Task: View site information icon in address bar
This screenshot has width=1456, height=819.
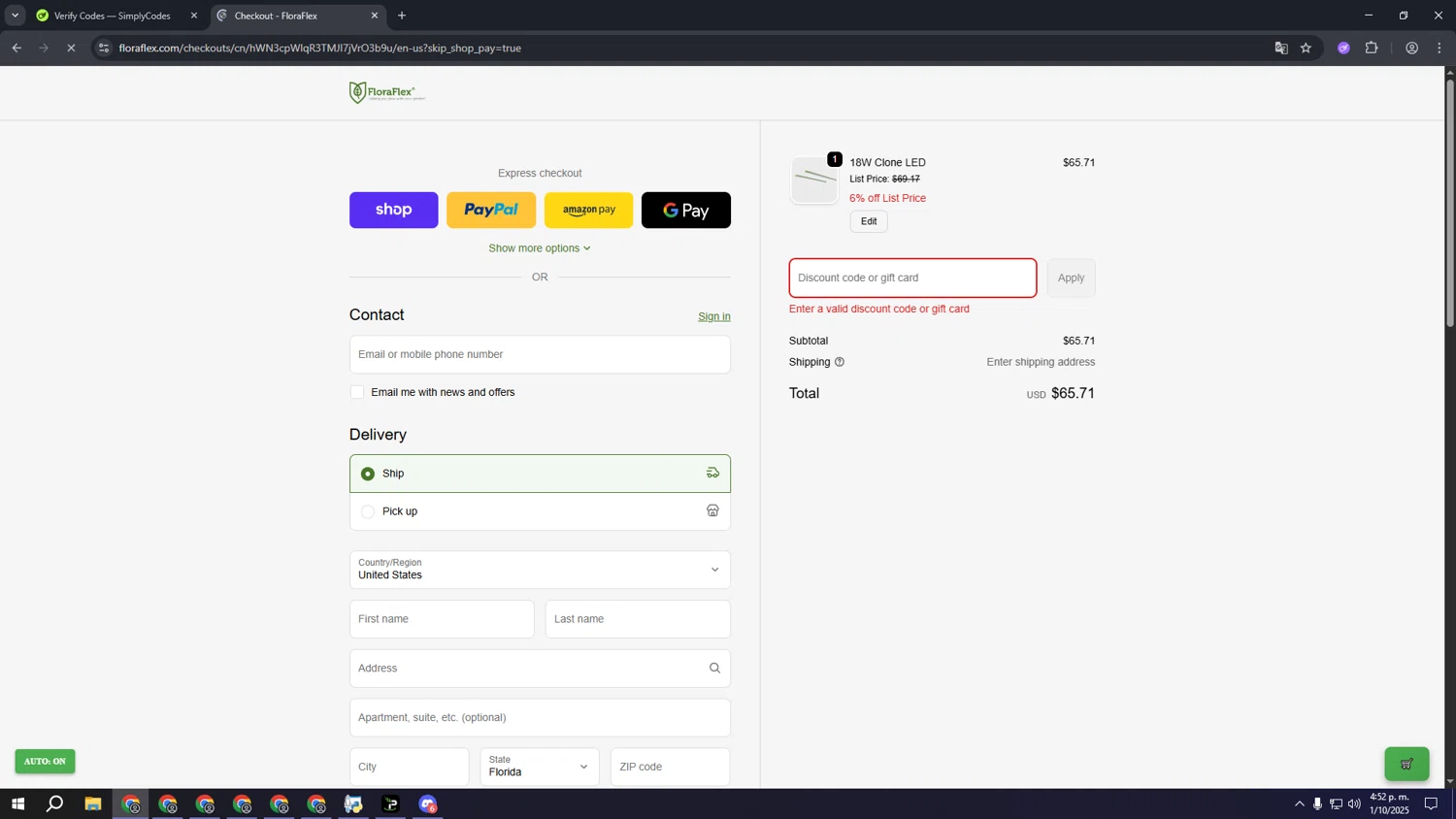Action: (x=104, y=48)
